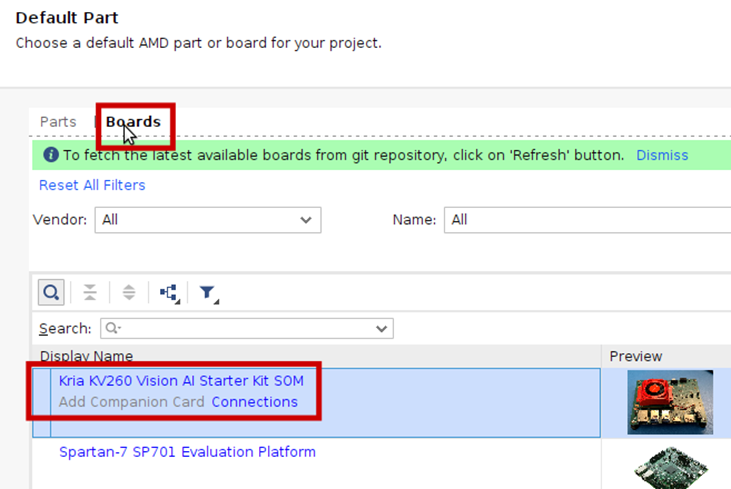The width and height of the screenshot is (731, 489).
Task: Click Reset All Filters link
Action: tap(92, 185)
